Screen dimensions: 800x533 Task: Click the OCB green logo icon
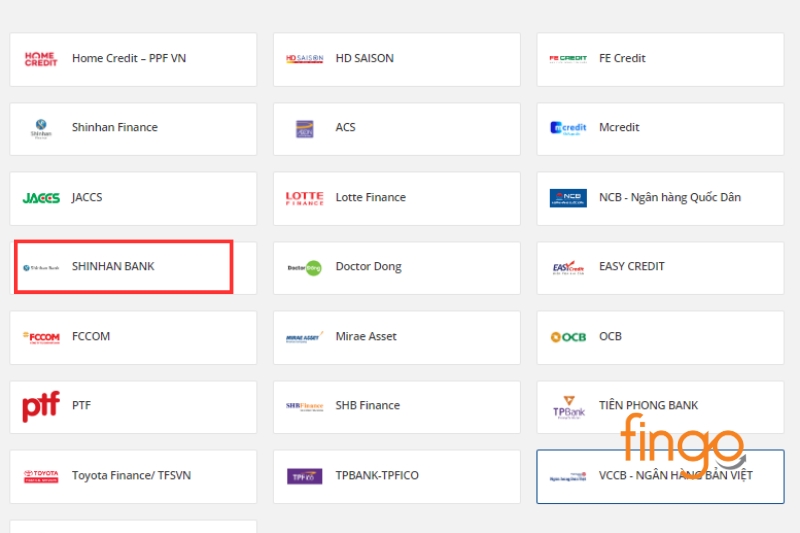click(x=568, y=337)
